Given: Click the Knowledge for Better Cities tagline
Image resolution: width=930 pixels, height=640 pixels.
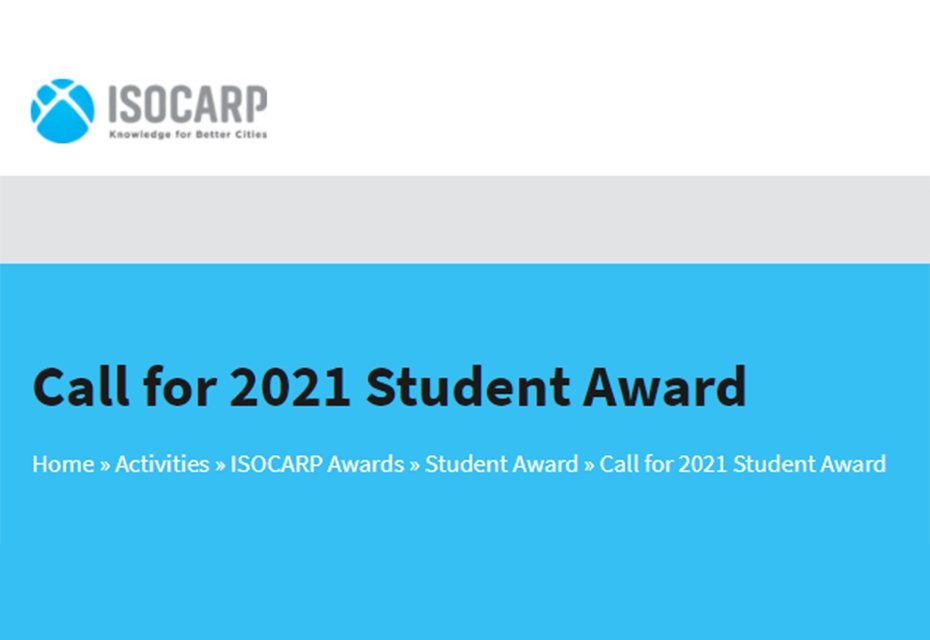Looking at the screenshot, I should point(188,135).
